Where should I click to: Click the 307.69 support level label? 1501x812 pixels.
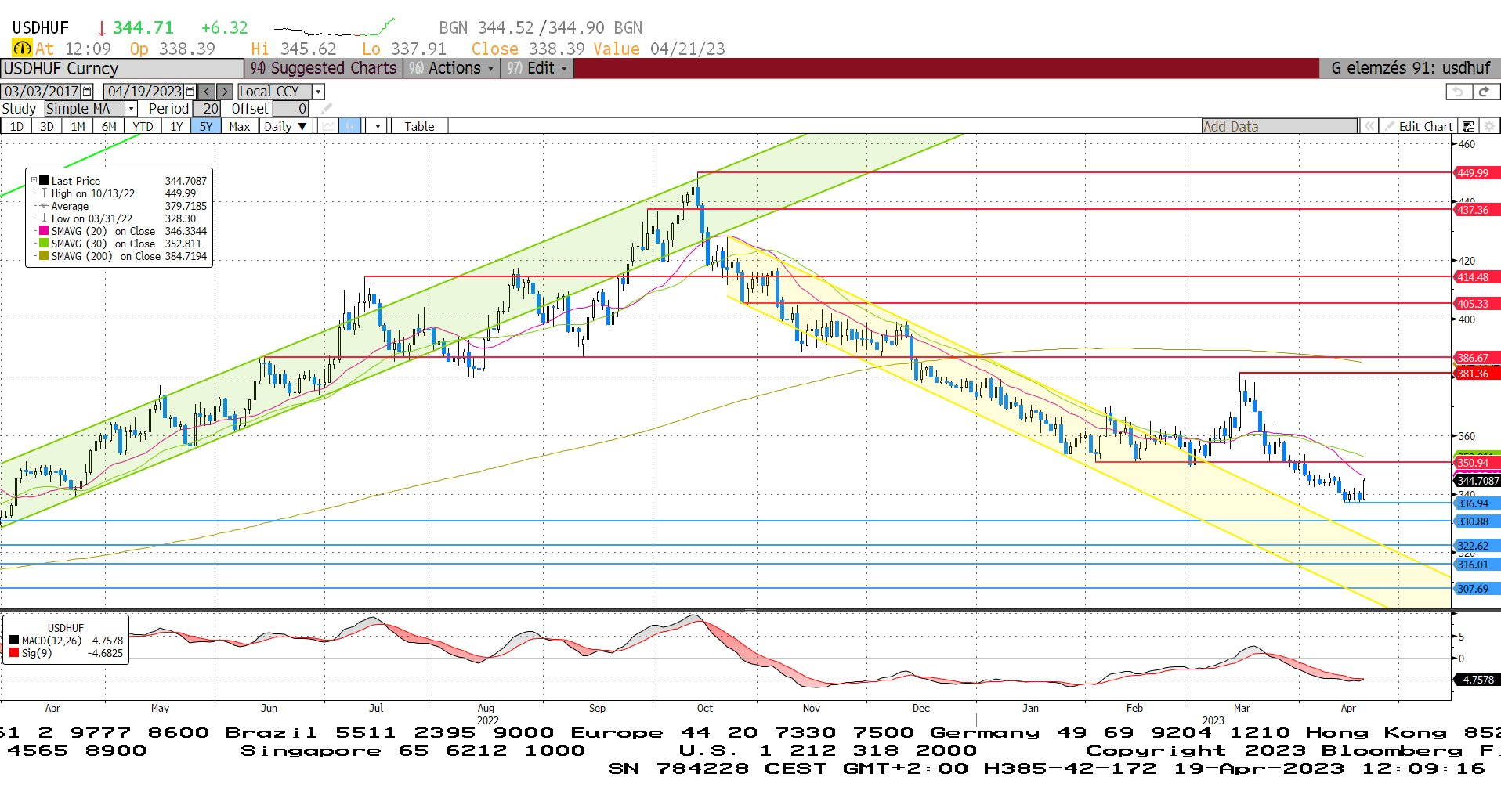1476,589
